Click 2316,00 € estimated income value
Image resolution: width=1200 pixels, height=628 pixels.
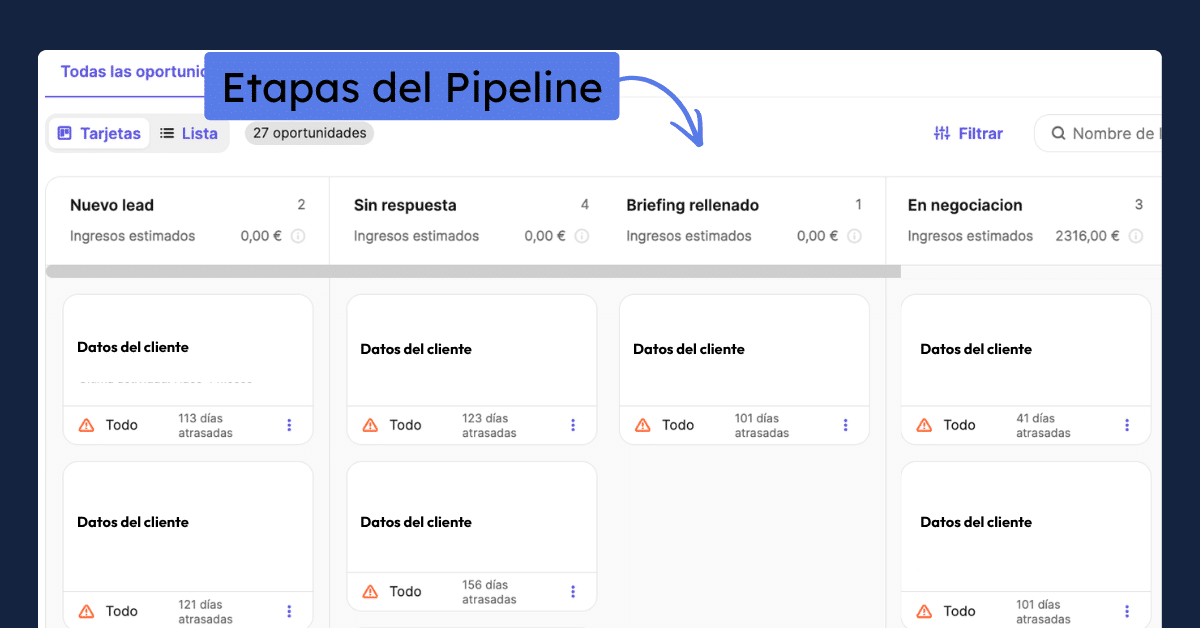click(1087, 236)
